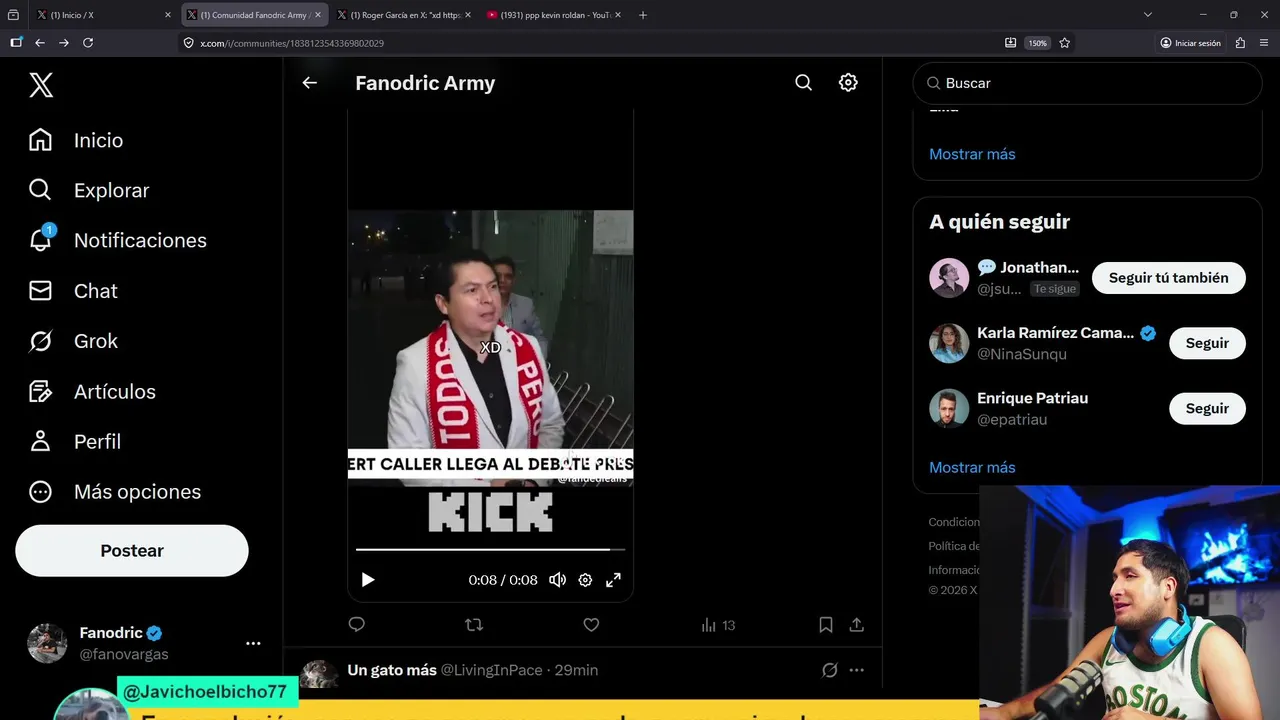Bookmark the video post

coord(826,625)
